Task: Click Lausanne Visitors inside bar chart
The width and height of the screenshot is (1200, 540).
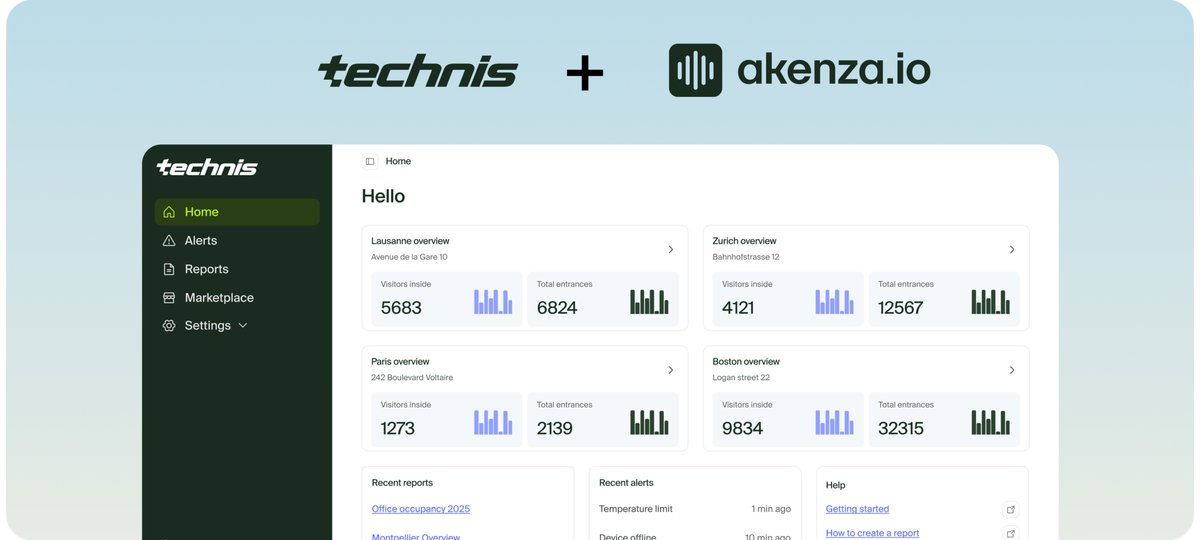Action: click(493, 302)
